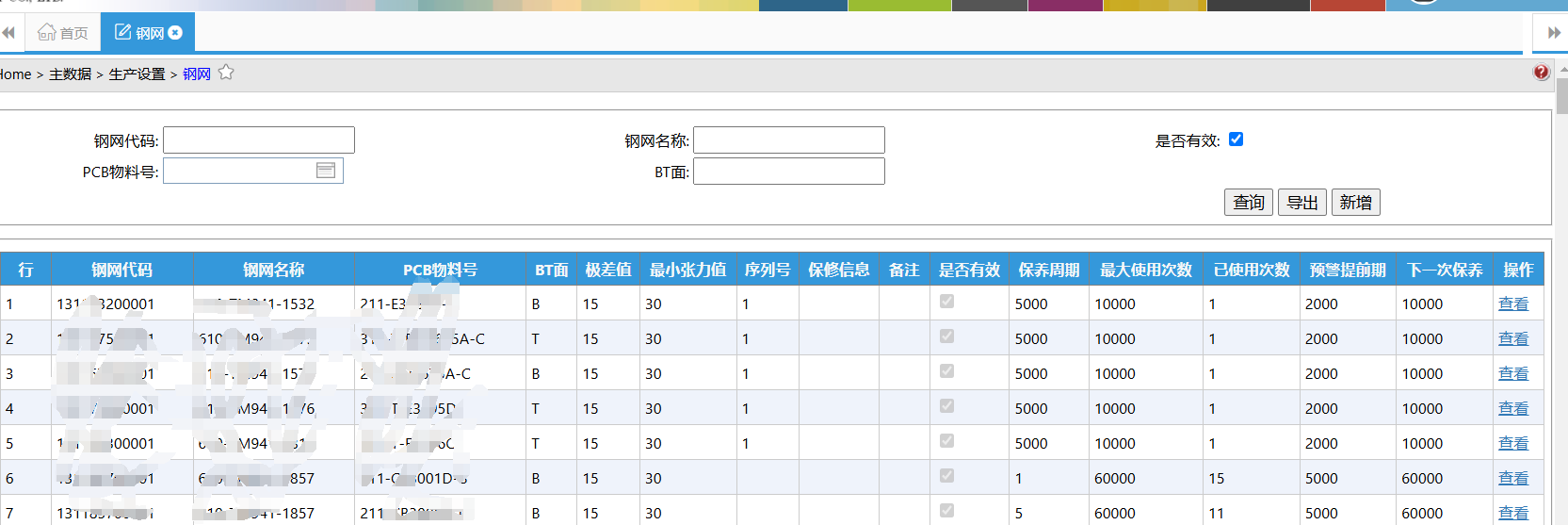This screenshot has height=525, width=1568.
Task: Sort by 已使用次数 column header
Action: click(x=1252, y=270)
